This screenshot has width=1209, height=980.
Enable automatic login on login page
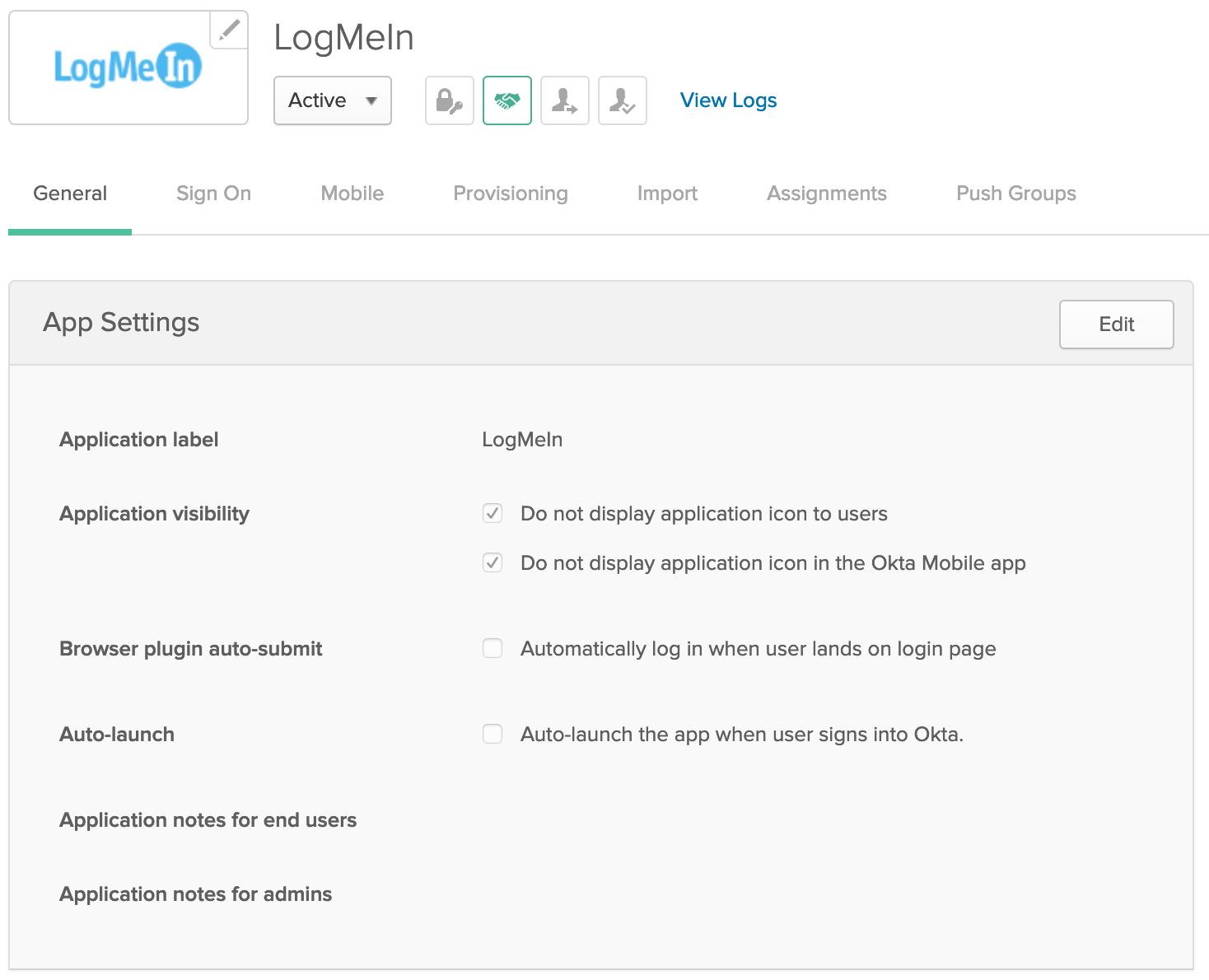click(492, 649)
